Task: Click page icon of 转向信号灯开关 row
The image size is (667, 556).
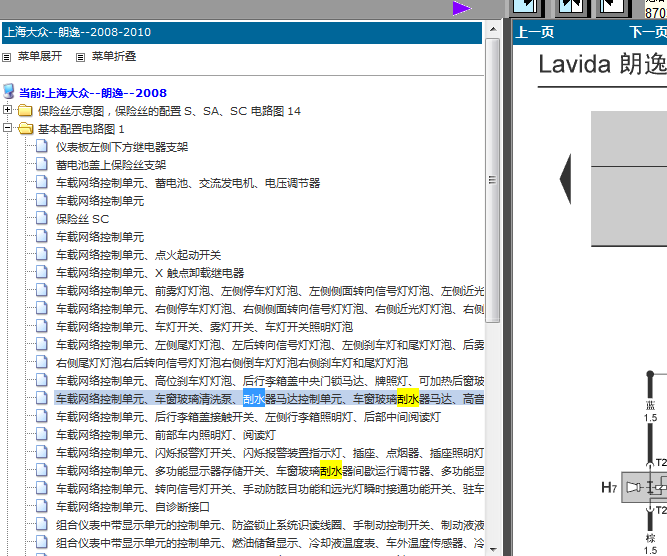Action: 42,488
